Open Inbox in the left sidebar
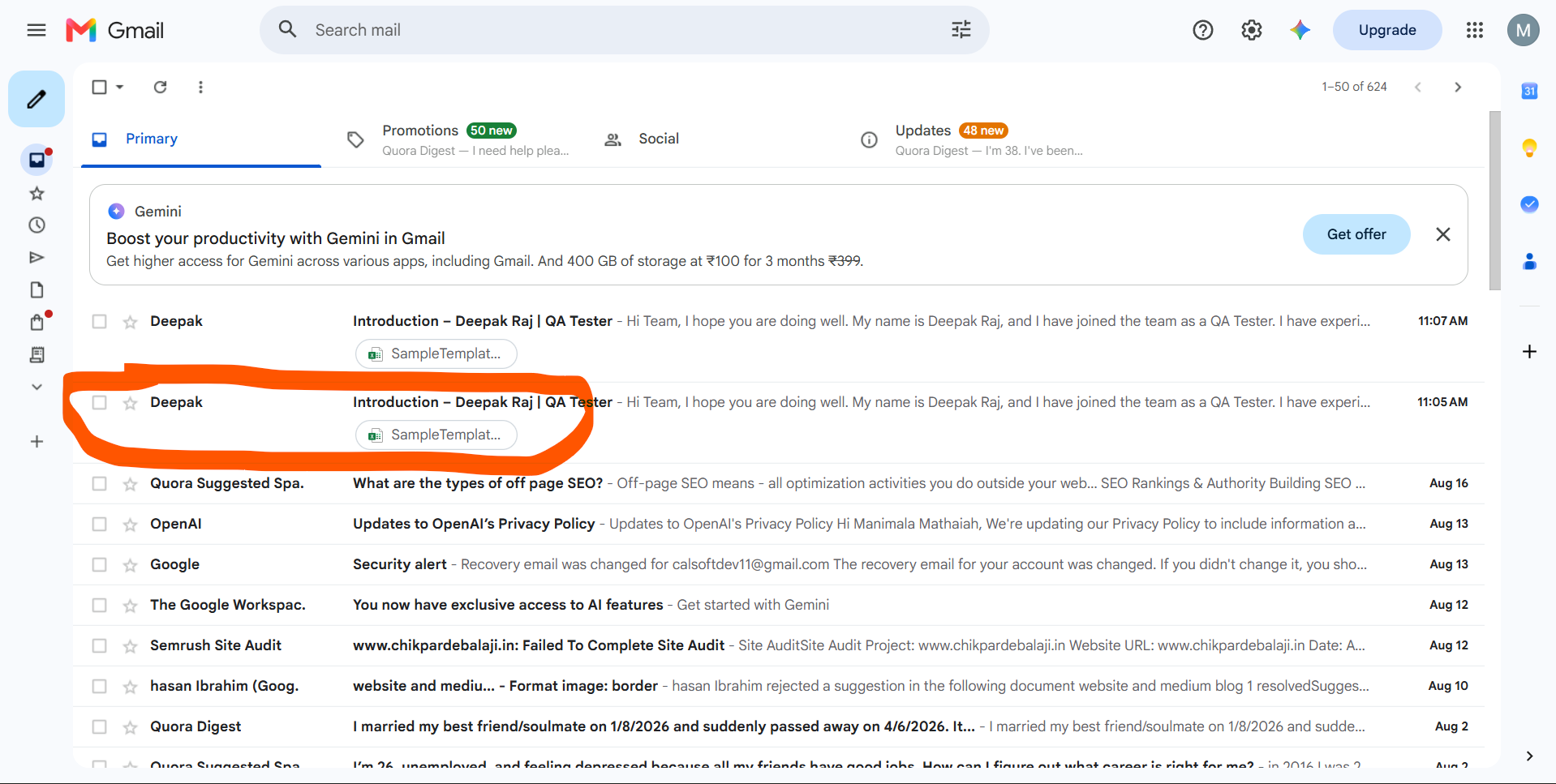This screenshot has height=784, width=1556. pos(37,160)
